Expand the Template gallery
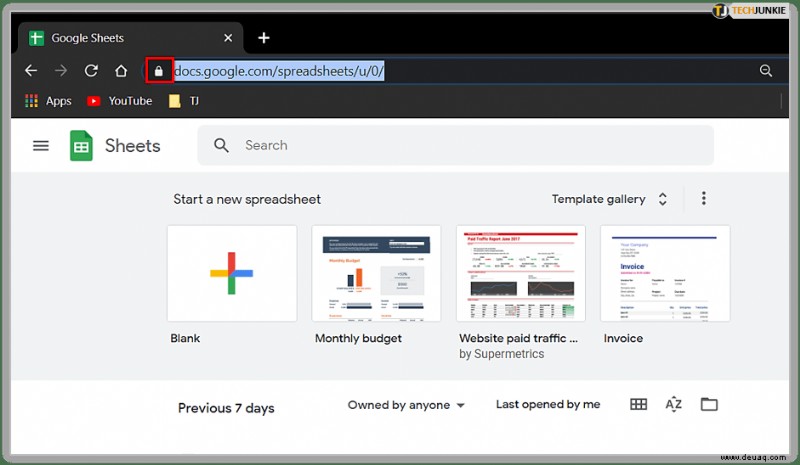 tap(609, 199)
